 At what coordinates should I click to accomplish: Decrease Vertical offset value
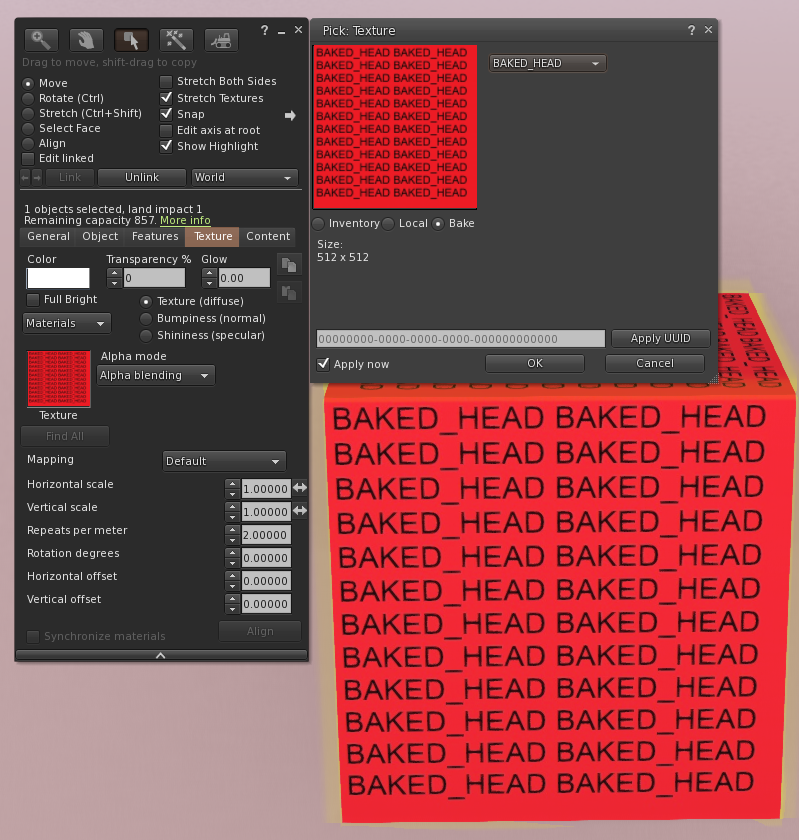pyautogui.click(x=232, y=609)
